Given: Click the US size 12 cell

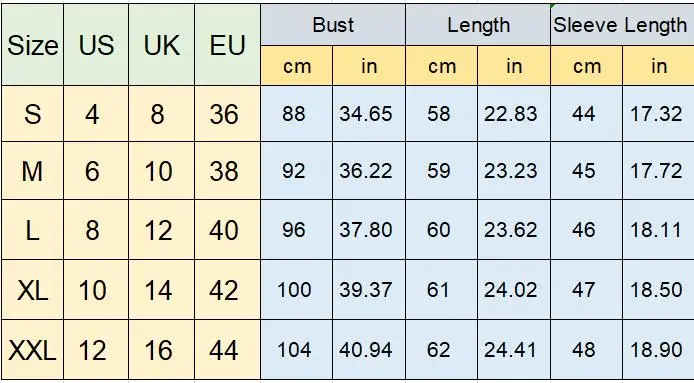Looking at the screenshot, I should point(96,350).
